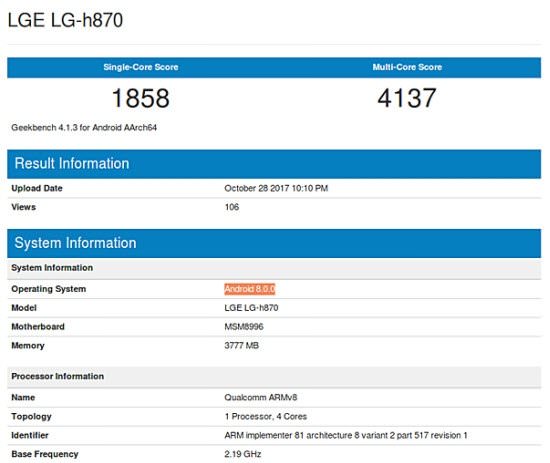550x463 pixels.
Task: Select the memory value 3777 MB
Action: [x=241, y=345]
